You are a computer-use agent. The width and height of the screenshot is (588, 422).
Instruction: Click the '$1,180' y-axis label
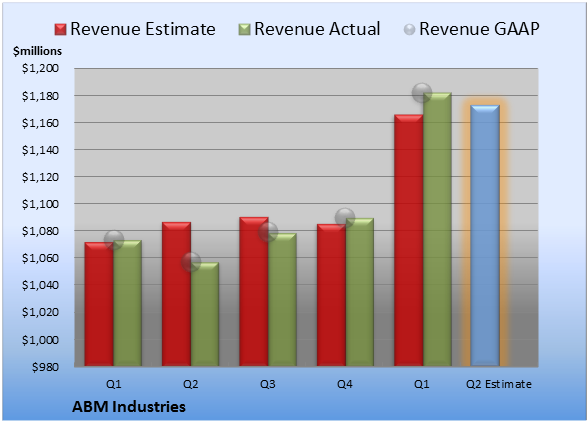pyautogui.click(x=40, y=96)
